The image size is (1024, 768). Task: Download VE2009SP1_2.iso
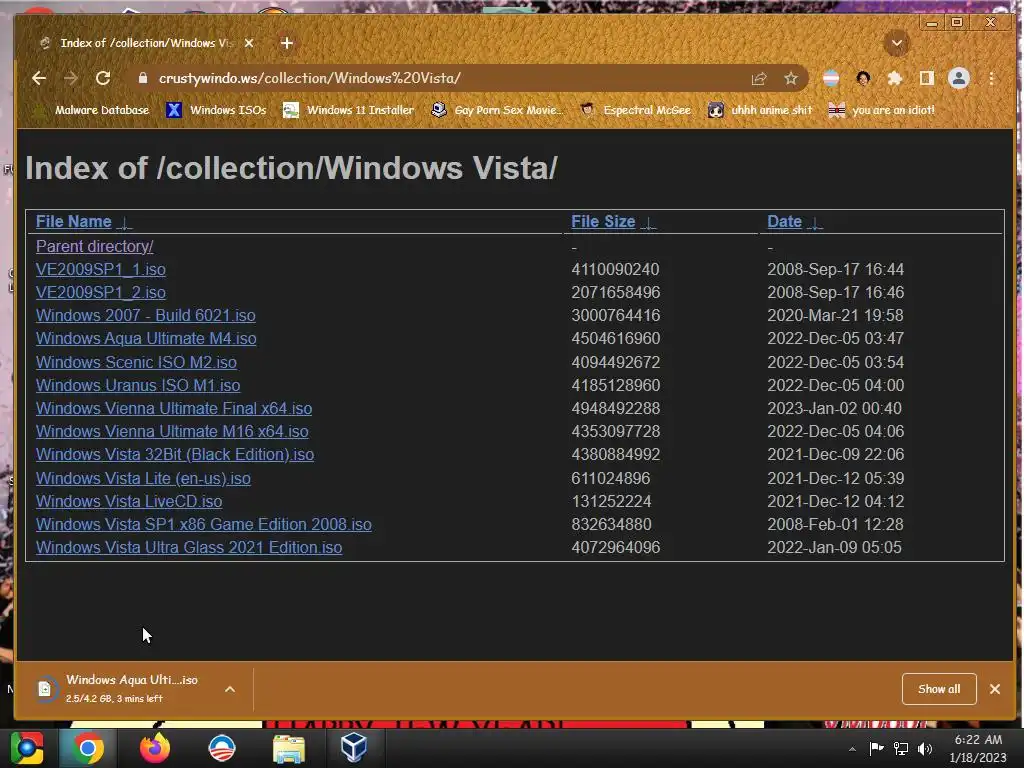pyautogui.click(x=101, y=292)
